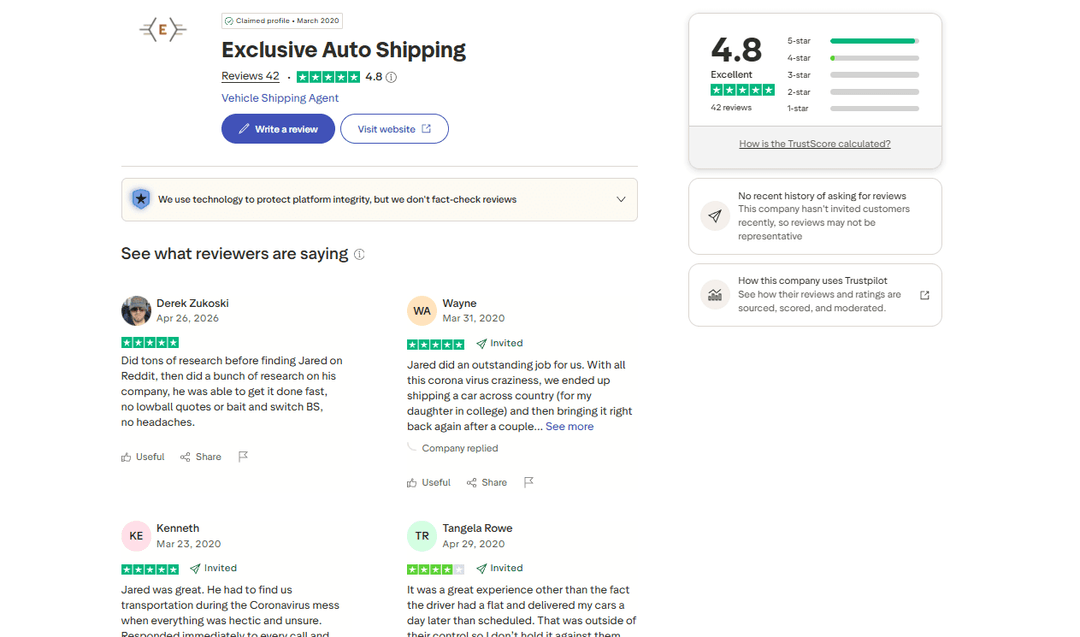Image resolution: width=1080 pixels, height=637 pixels.
Task: Click the blue shield star icon in the integrity banner
Action: pos(141,200)
